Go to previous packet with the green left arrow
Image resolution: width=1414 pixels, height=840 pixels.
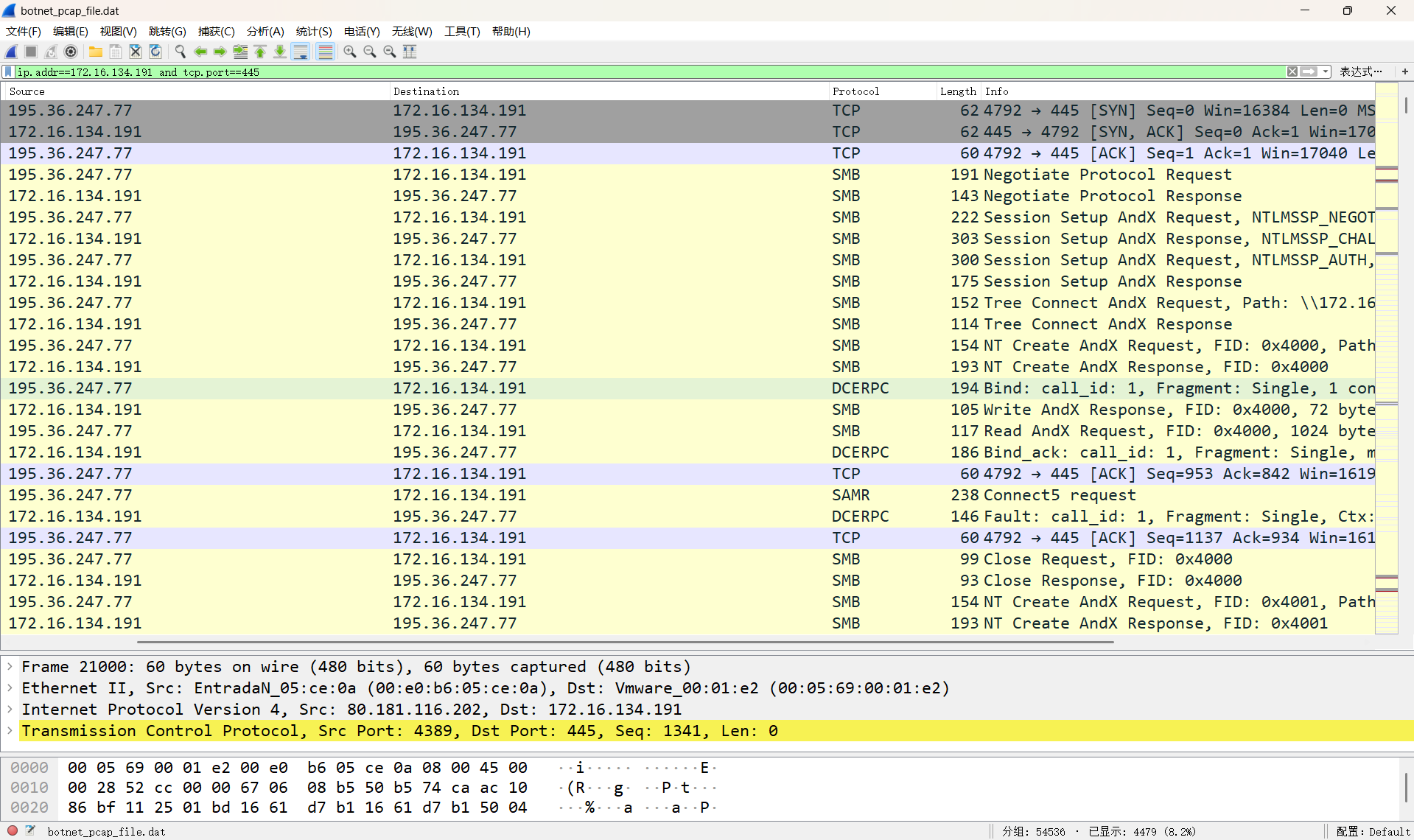click(x=200, y=52)
